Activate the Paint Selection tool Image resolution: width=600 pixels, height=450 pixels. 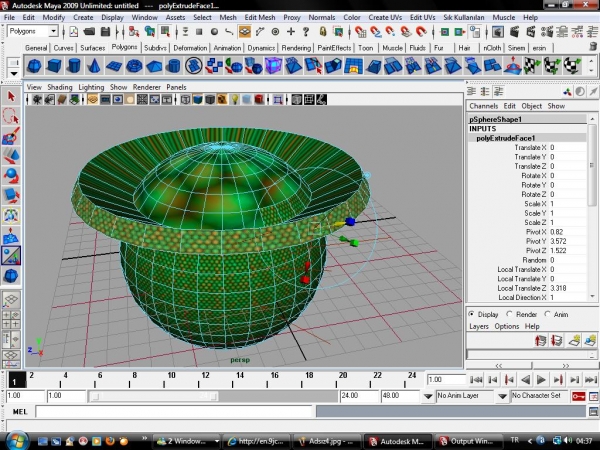click(x=11, y=136)
